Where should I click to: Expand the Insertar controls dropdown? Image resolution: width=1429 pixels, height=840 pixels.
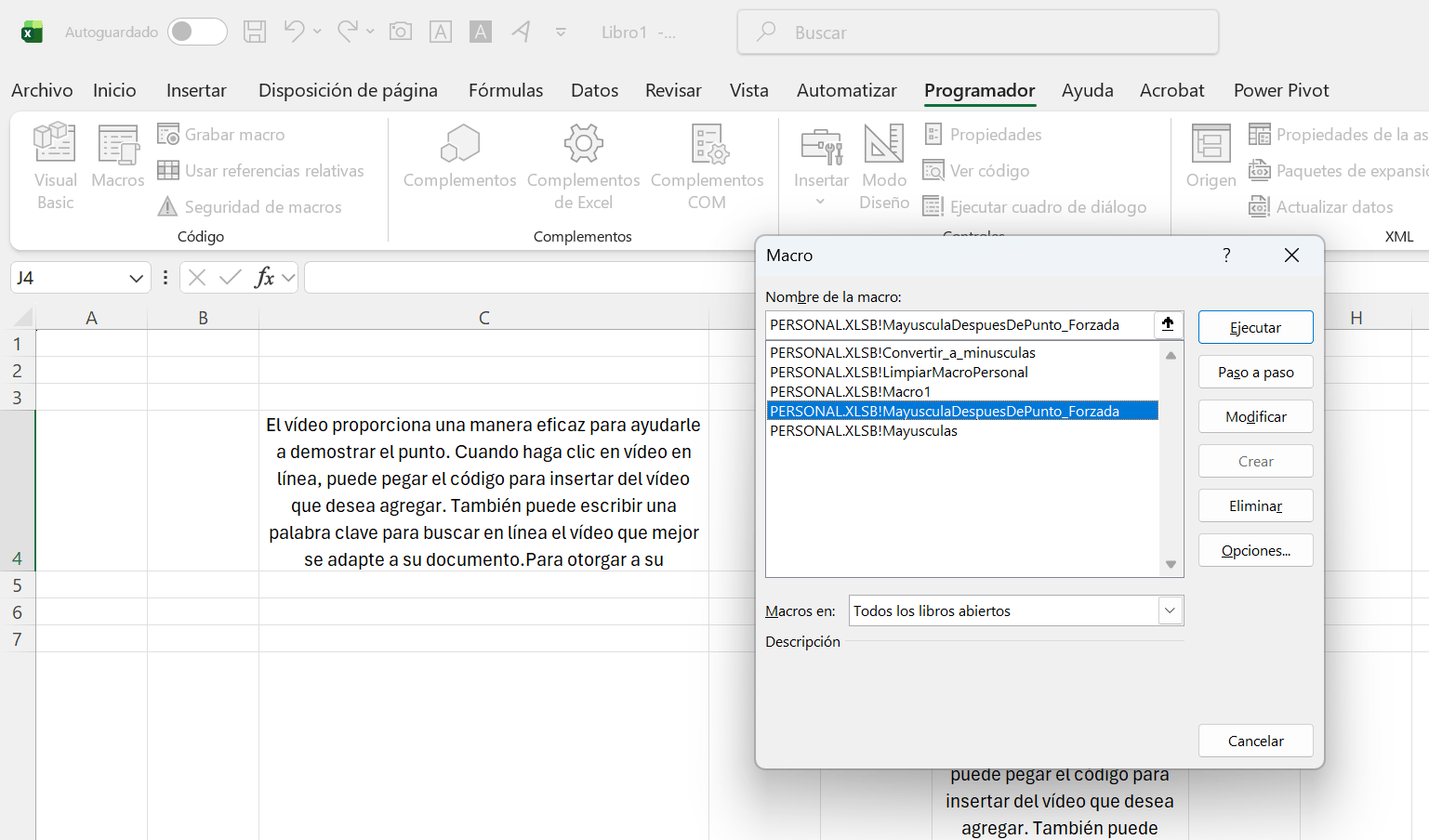820,202
